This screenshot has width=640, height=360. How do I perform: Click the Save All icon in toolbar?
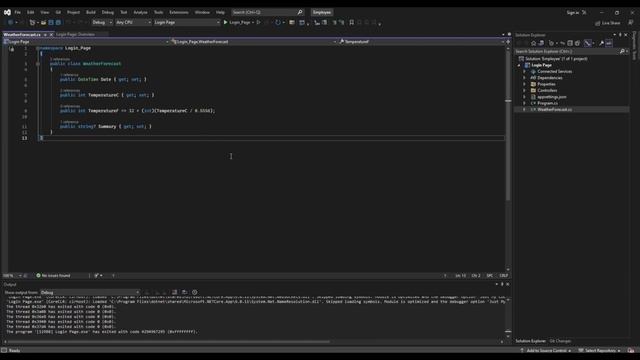point(58,22)
